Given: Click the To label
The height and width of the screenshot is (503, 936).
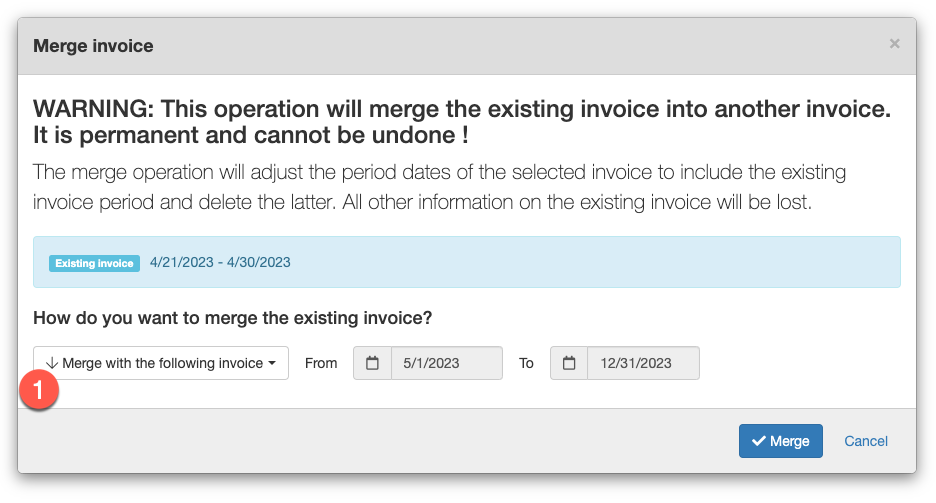Looking at the screenshot, I should [x=526, y=363].
